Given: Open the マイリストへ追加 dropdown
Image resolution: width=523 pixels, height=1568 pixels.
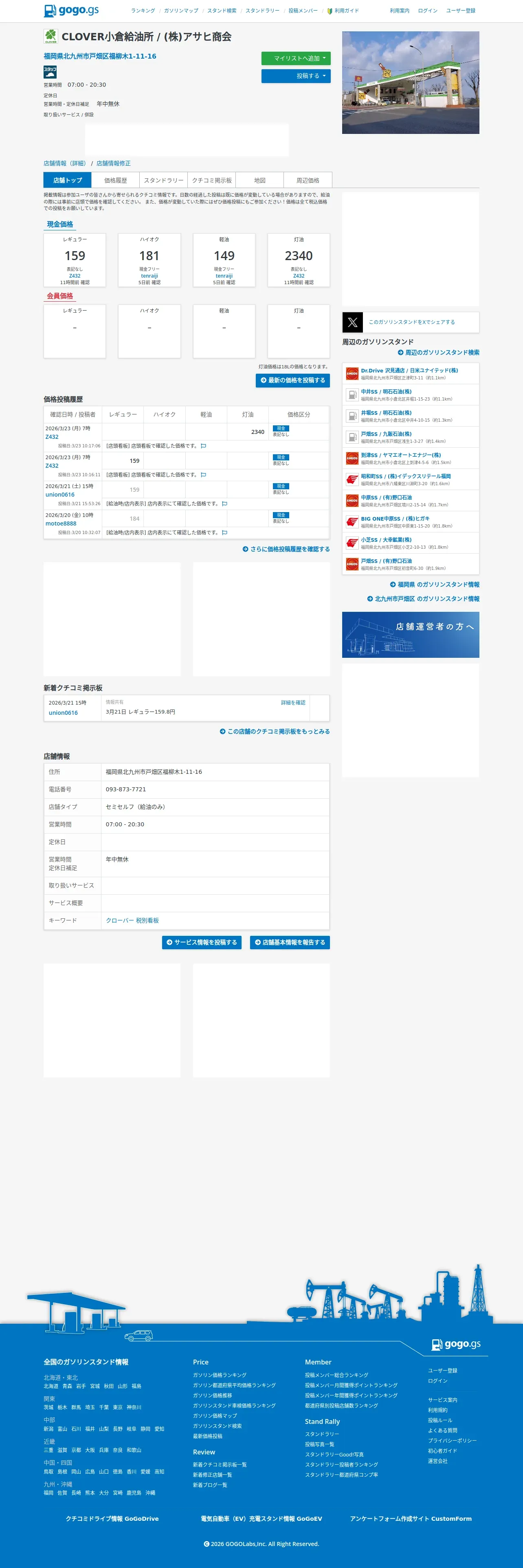Looking at the screenshot, I should click(x=296, y=59).
